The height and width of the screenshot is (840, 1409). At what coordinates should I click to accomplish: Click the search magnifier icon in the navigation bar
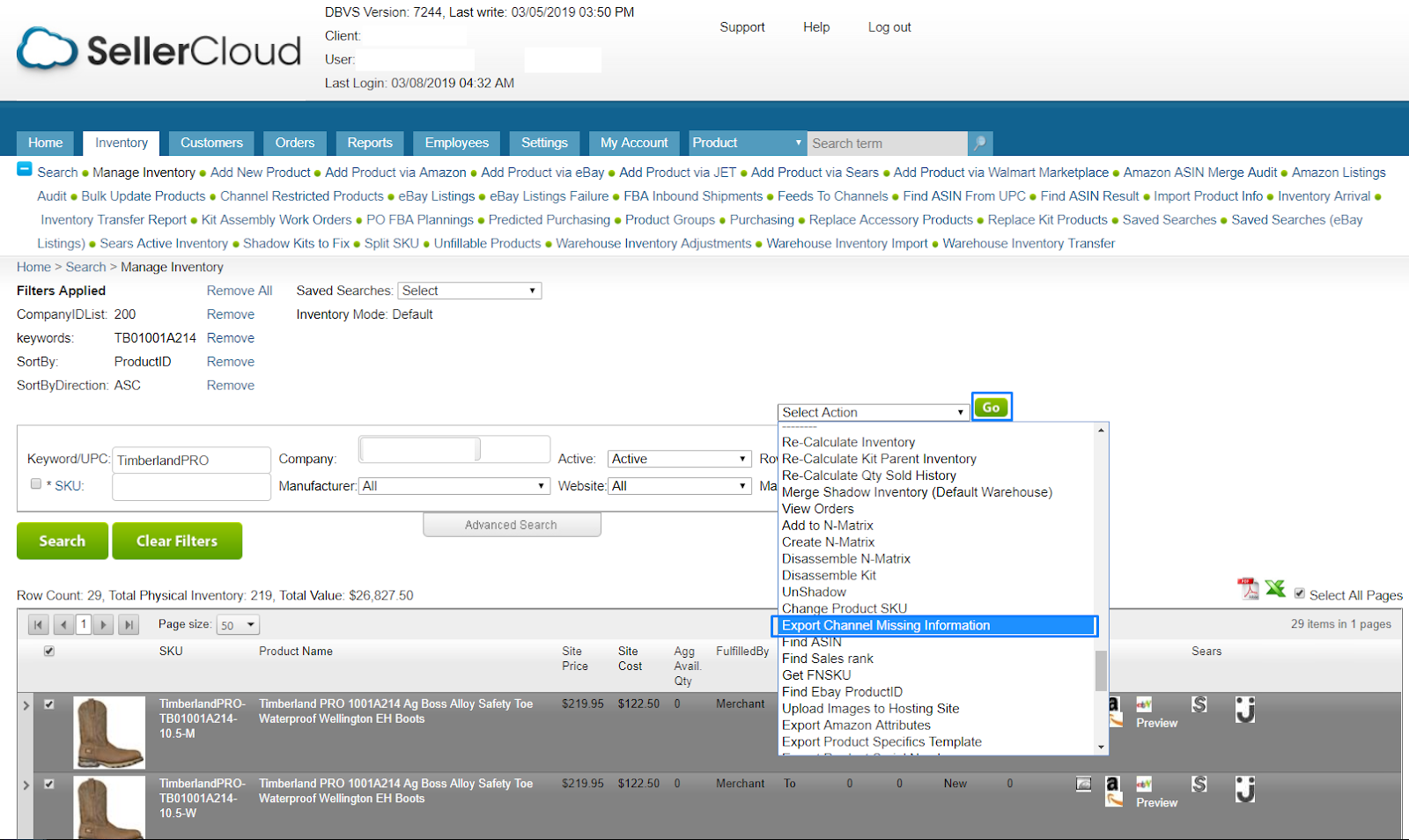pyautogui.click(x=980, y=143)
